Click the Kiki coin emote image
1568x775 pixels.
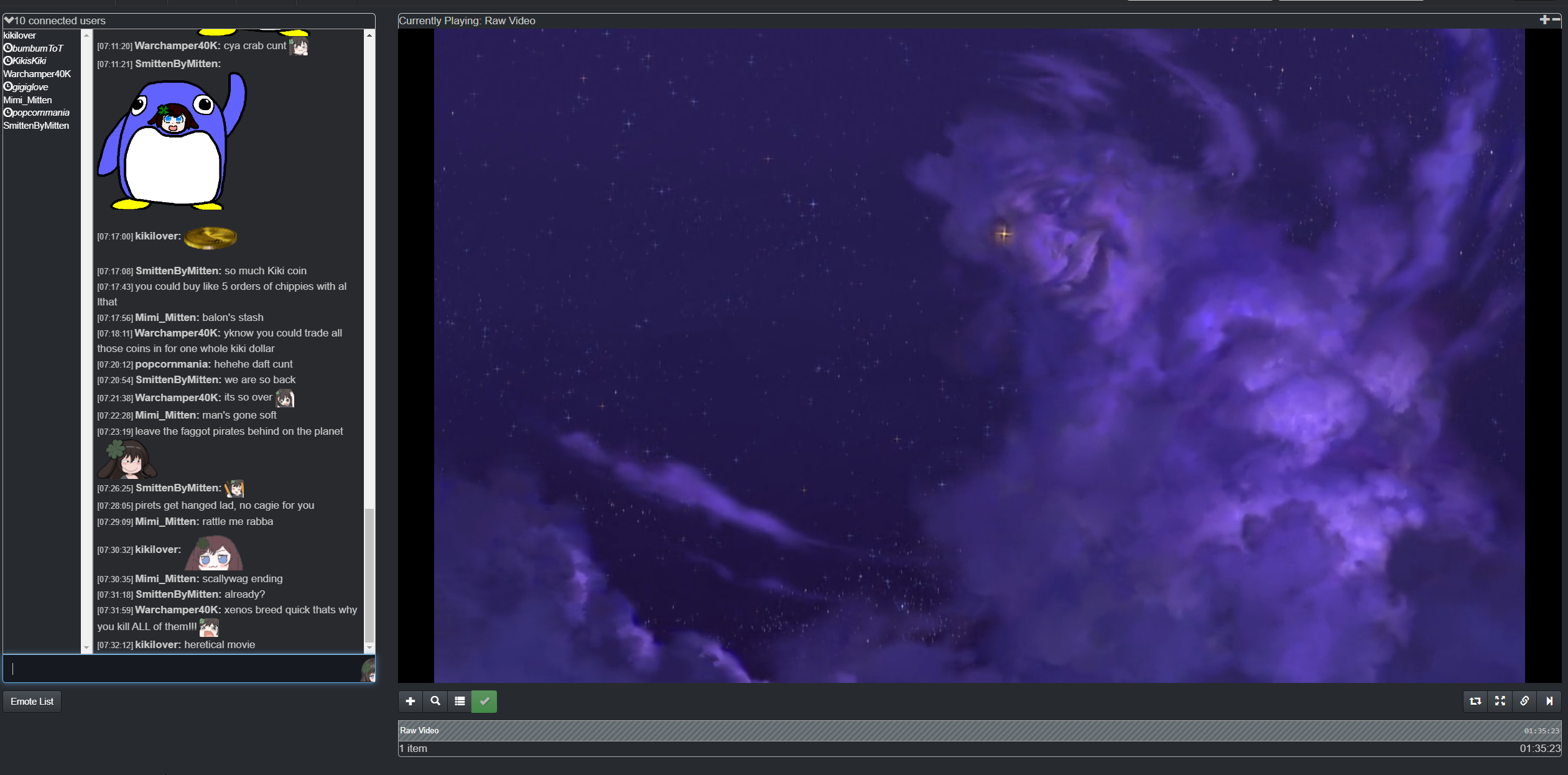coord(210,238)
